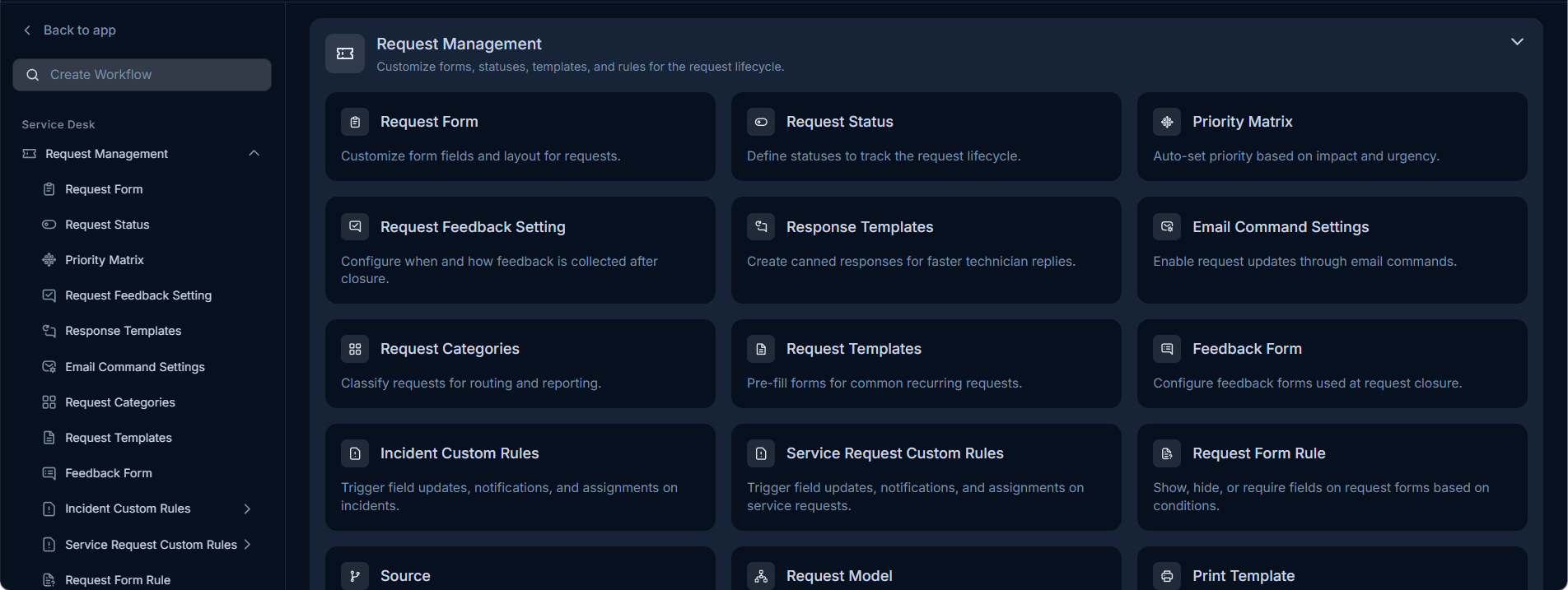
Task: Open the Priority Matrix card title
Action: (1243, 122)
